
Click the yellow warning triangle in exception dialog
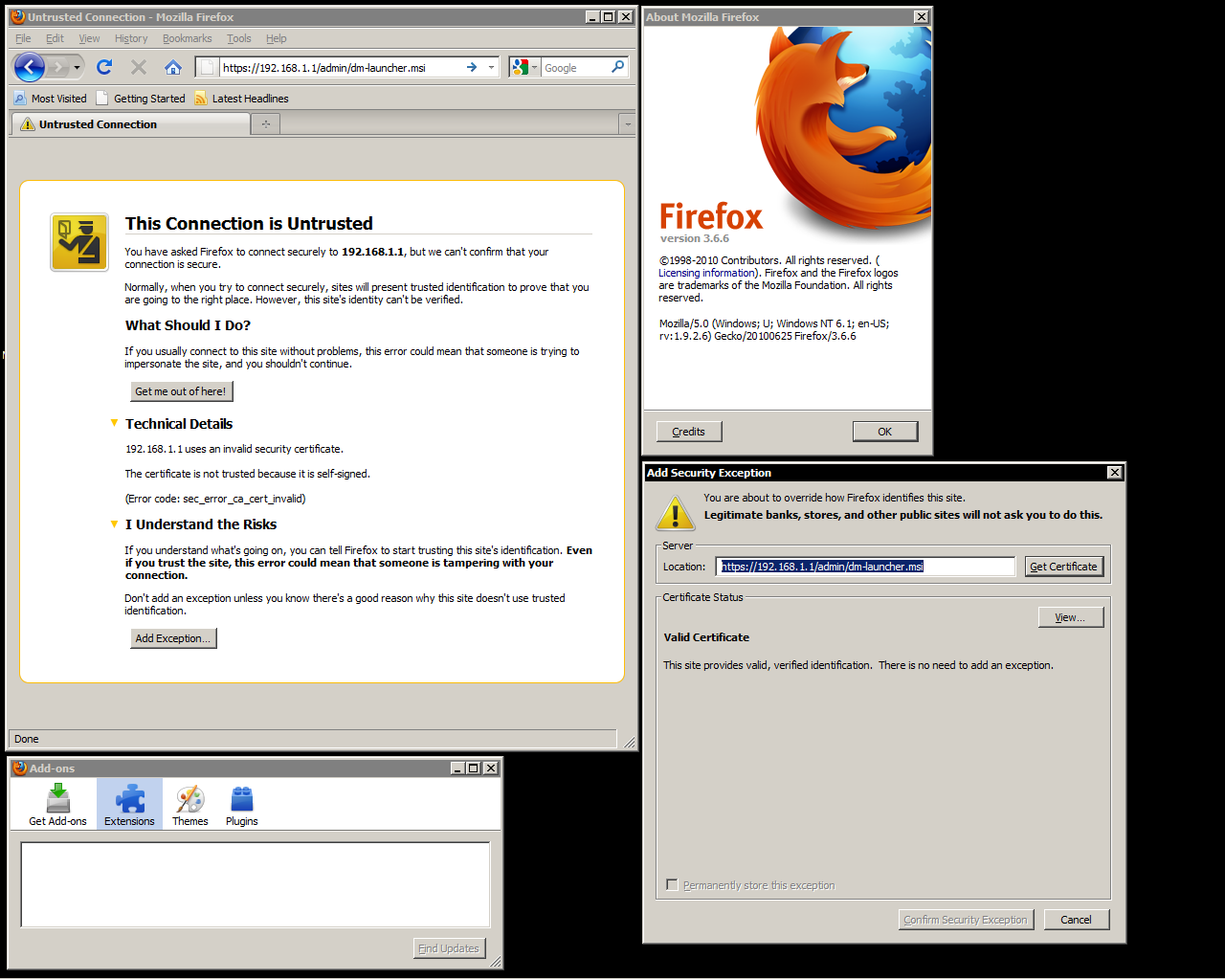pos(676,514)
